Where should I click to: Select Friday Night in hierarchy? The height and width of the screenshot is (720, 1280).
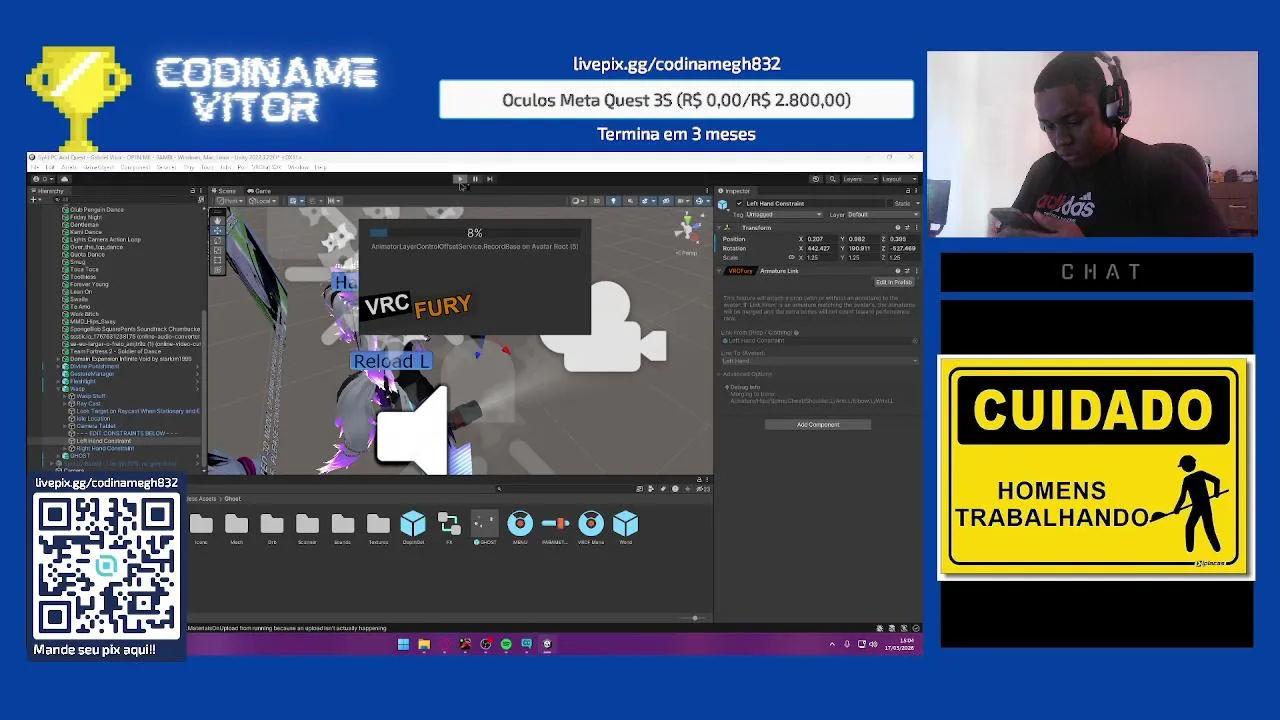coord(86,217)
